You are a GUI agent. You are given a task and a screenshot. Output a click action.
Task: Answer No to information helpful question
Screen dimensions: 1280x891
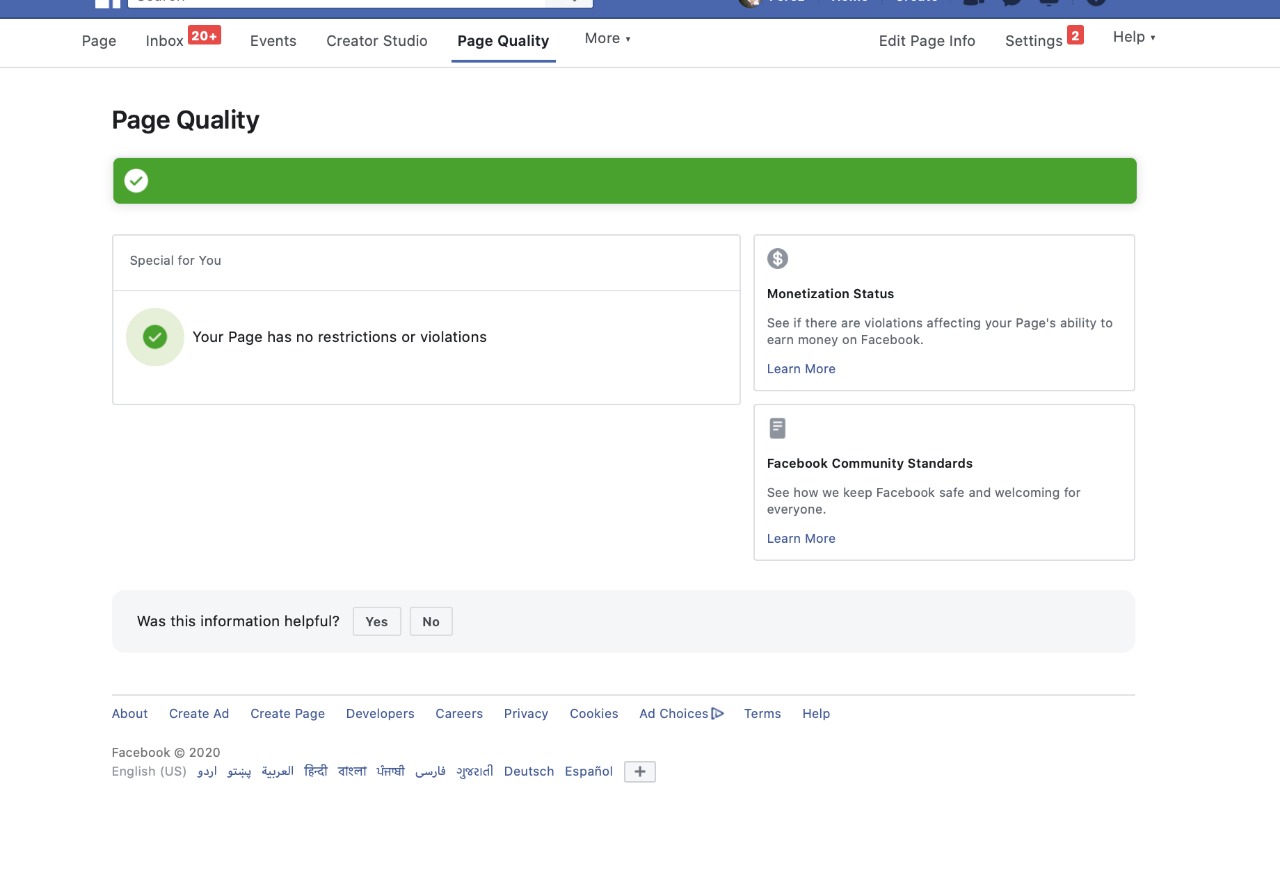[431, 621]
